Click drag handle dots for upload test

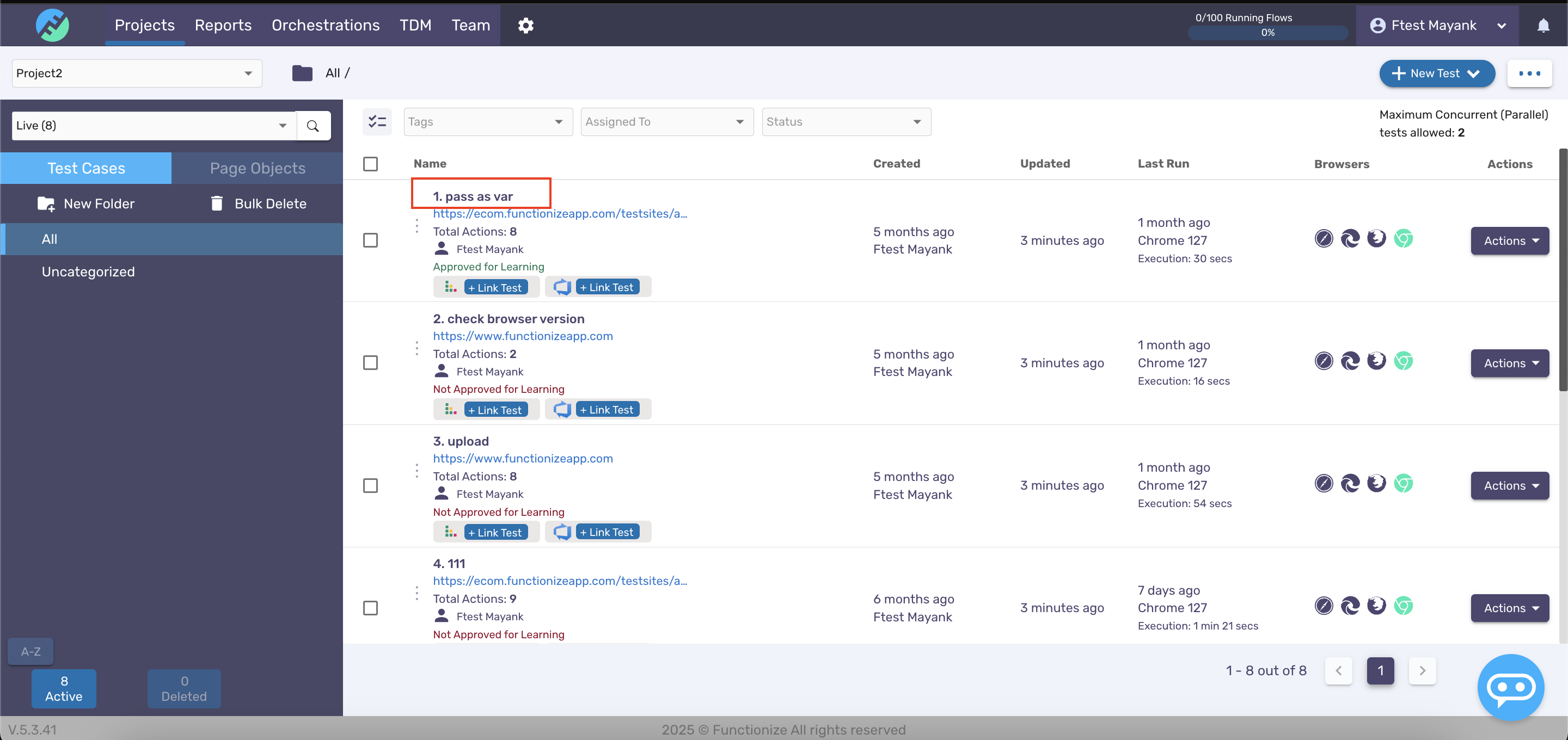click(416, 471)
